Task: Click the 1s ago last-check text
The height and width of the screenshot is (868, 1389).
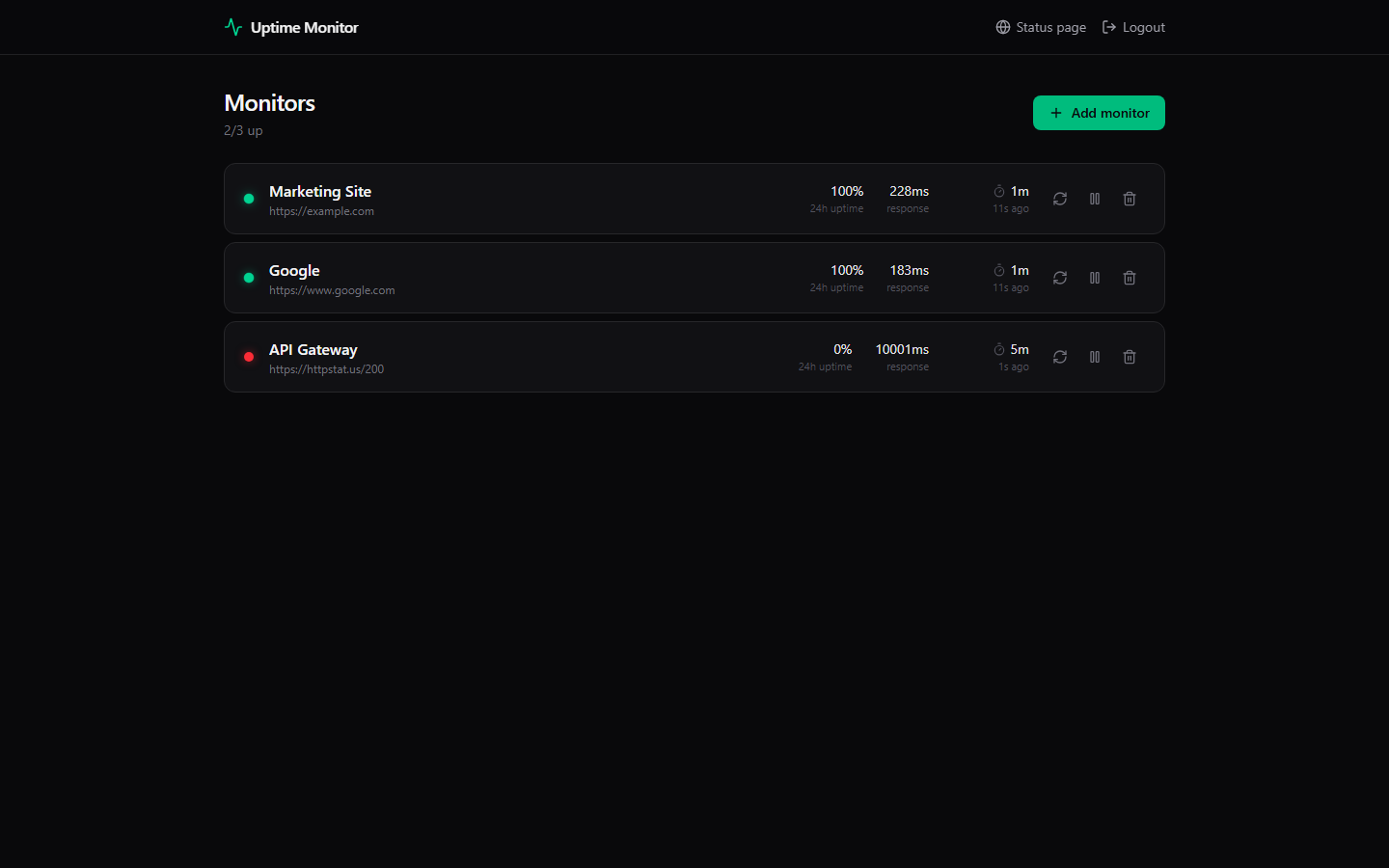Action: coord(1014,366)
